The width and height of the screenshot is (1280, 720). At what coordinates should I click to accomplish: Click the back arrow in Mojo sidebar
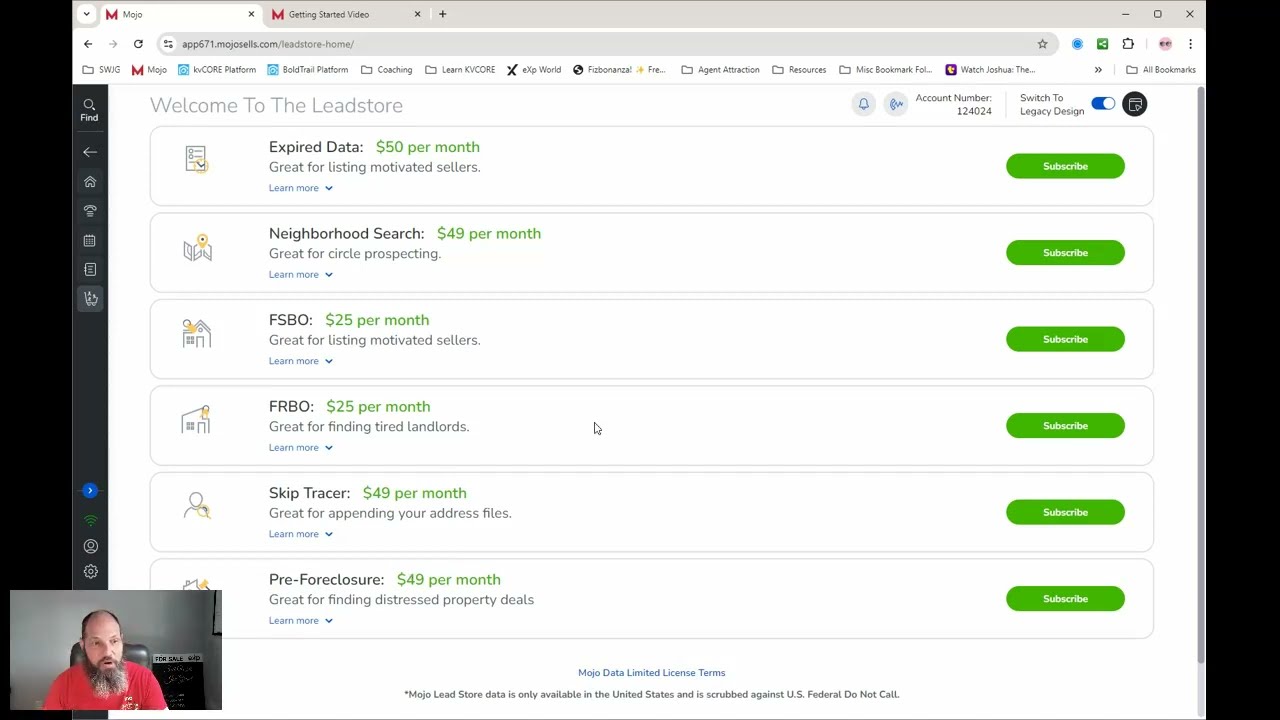tap(90, 152)
